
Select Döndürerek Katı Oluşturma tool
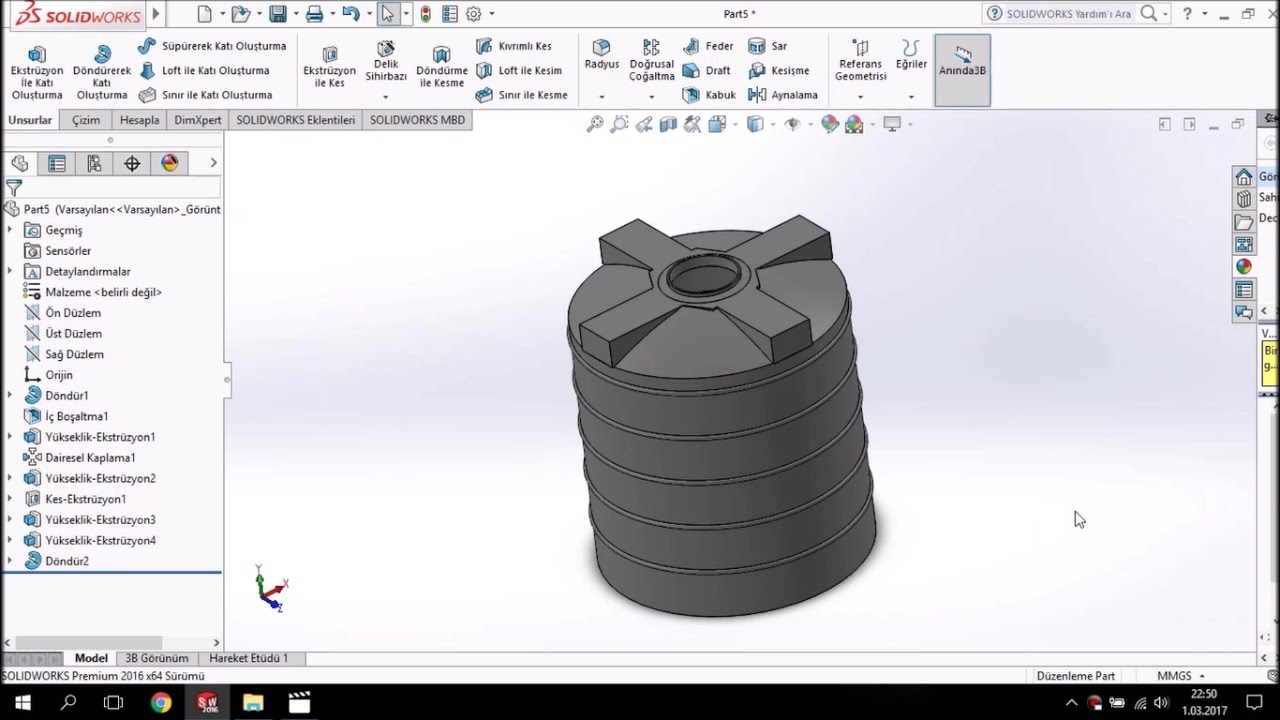tap(102, 73)
